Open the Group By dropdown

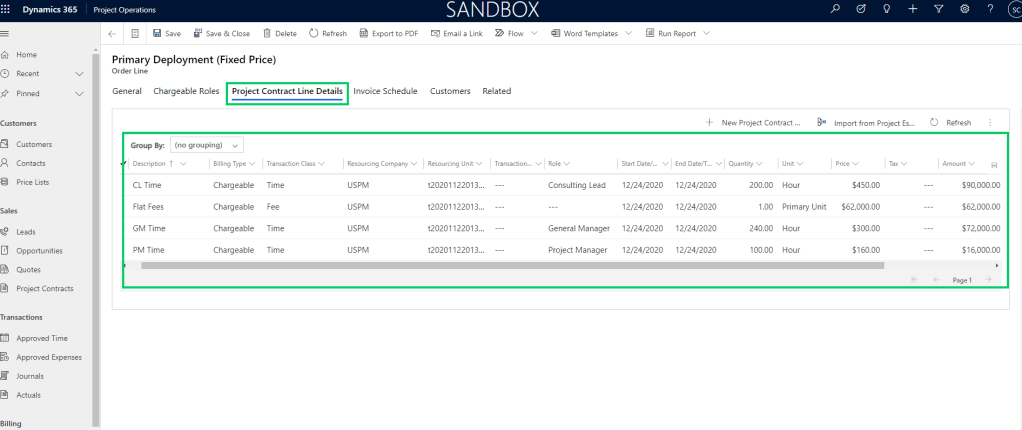206,145
